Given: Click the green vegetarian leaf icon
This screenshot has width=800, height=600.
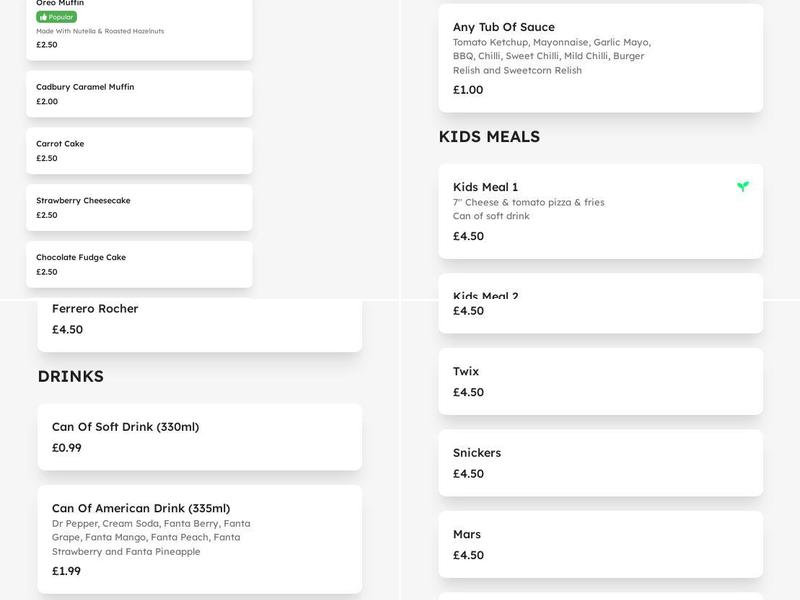Looking at the screenshot, I should 742,186.
